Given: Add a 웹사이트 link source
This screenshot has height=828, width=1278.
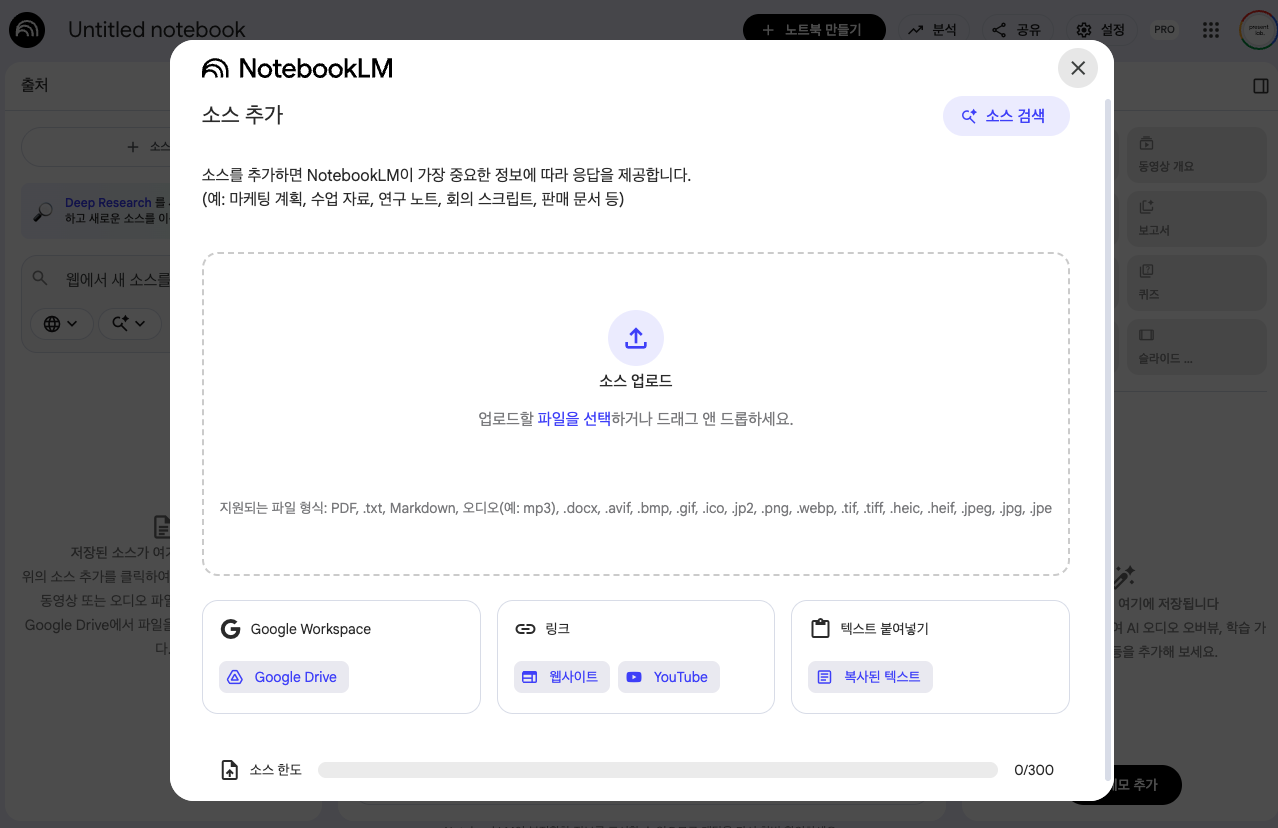Looking at the screenshot, I should [561, 677].
